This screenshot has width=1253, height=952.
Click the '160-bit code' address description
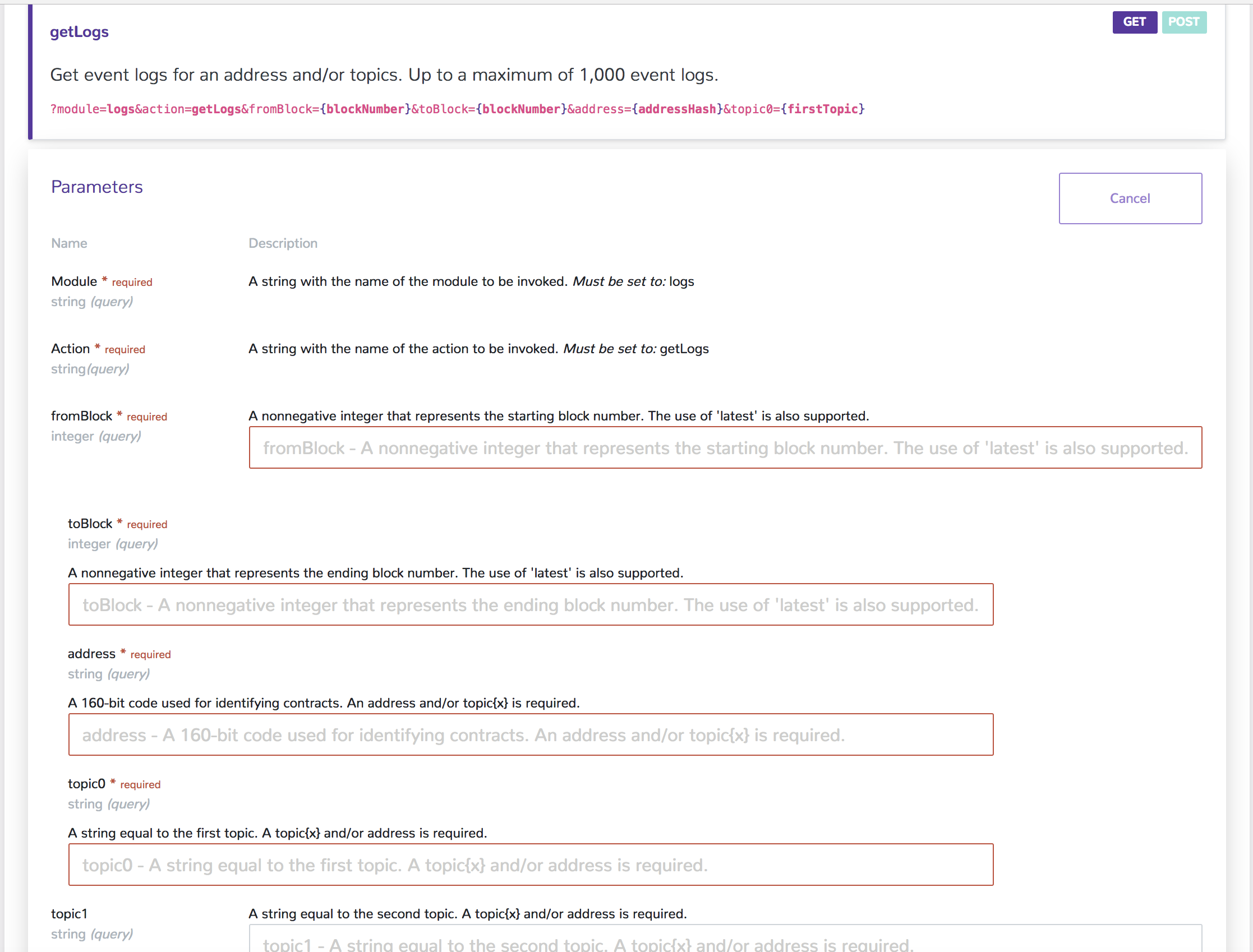coord(324,703)
